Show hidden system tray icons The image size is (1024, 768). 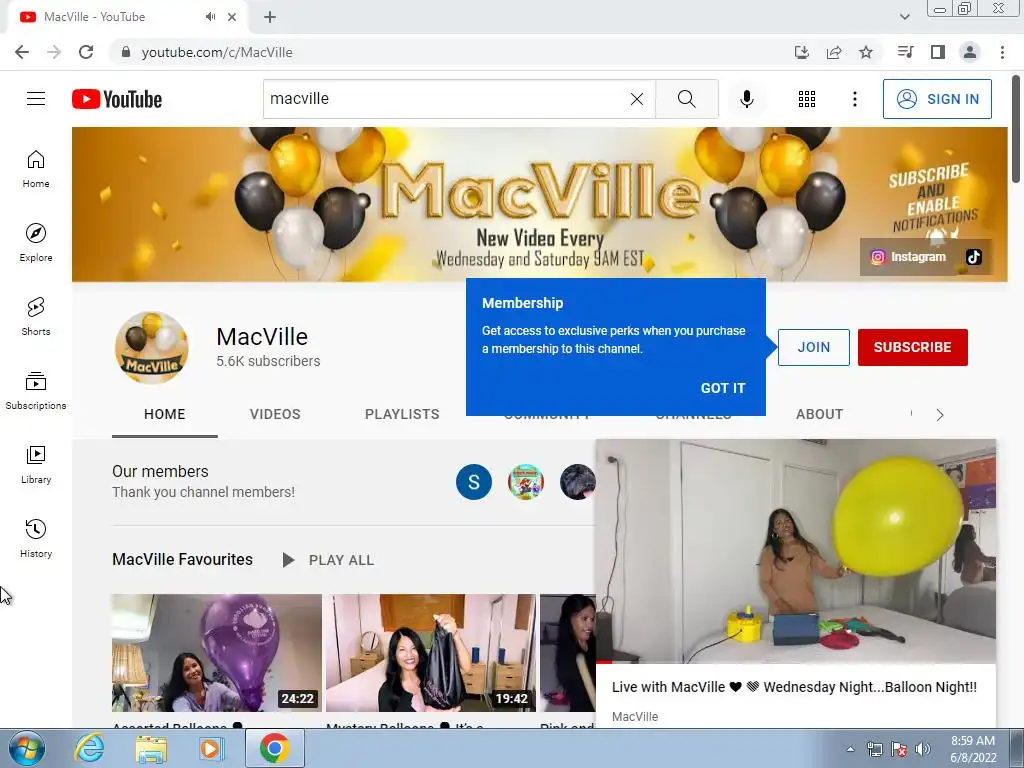coord(850,749)
